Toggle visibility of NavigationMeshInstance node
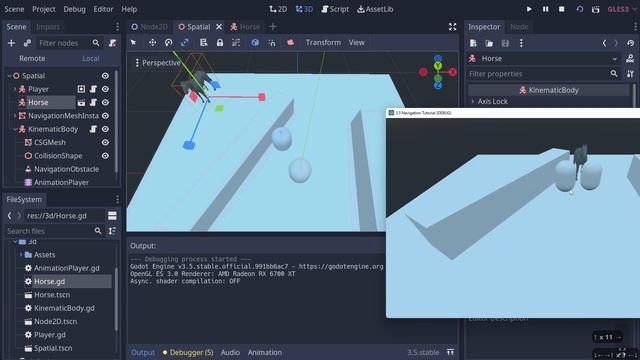This screenshot has height=360, width=640. coord(105,116)
